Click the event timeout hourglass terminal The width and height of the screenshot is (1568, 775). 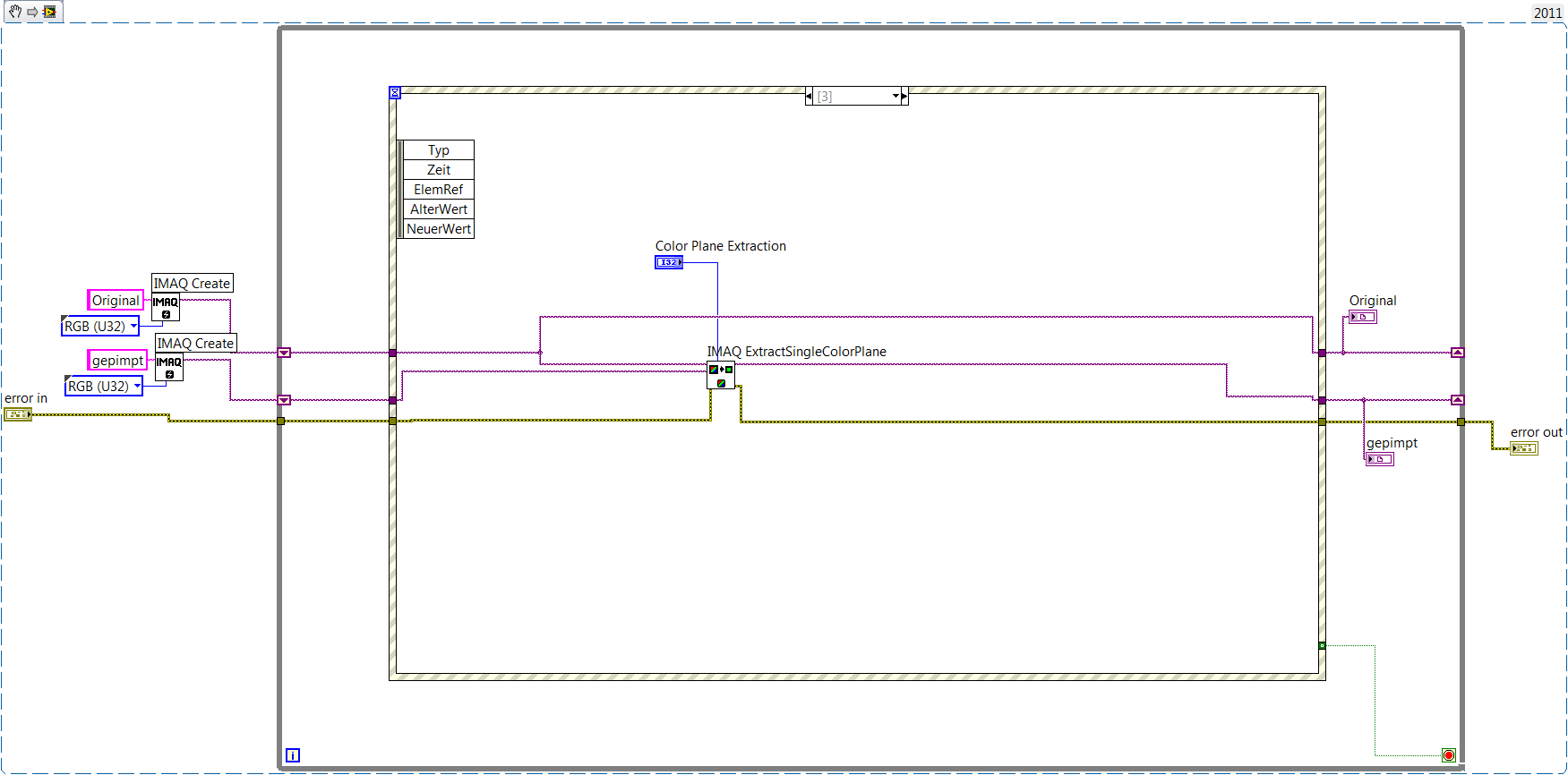(395, 92)
